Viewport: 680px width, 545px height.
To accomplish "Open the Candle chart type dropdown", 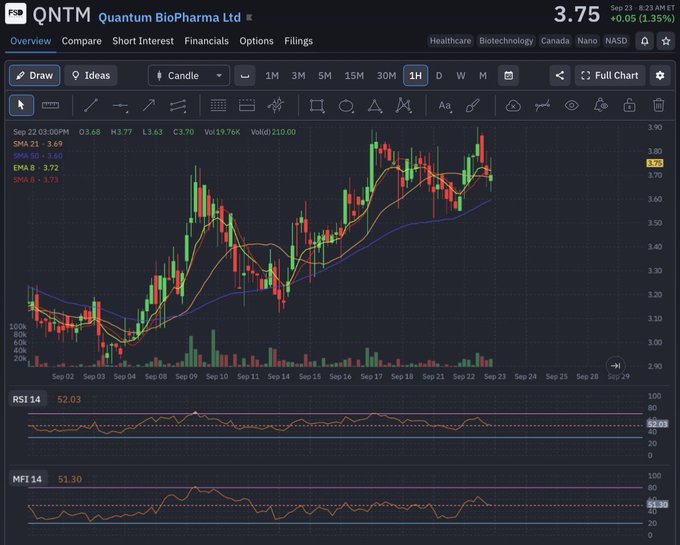I will [x=189, y=75].
